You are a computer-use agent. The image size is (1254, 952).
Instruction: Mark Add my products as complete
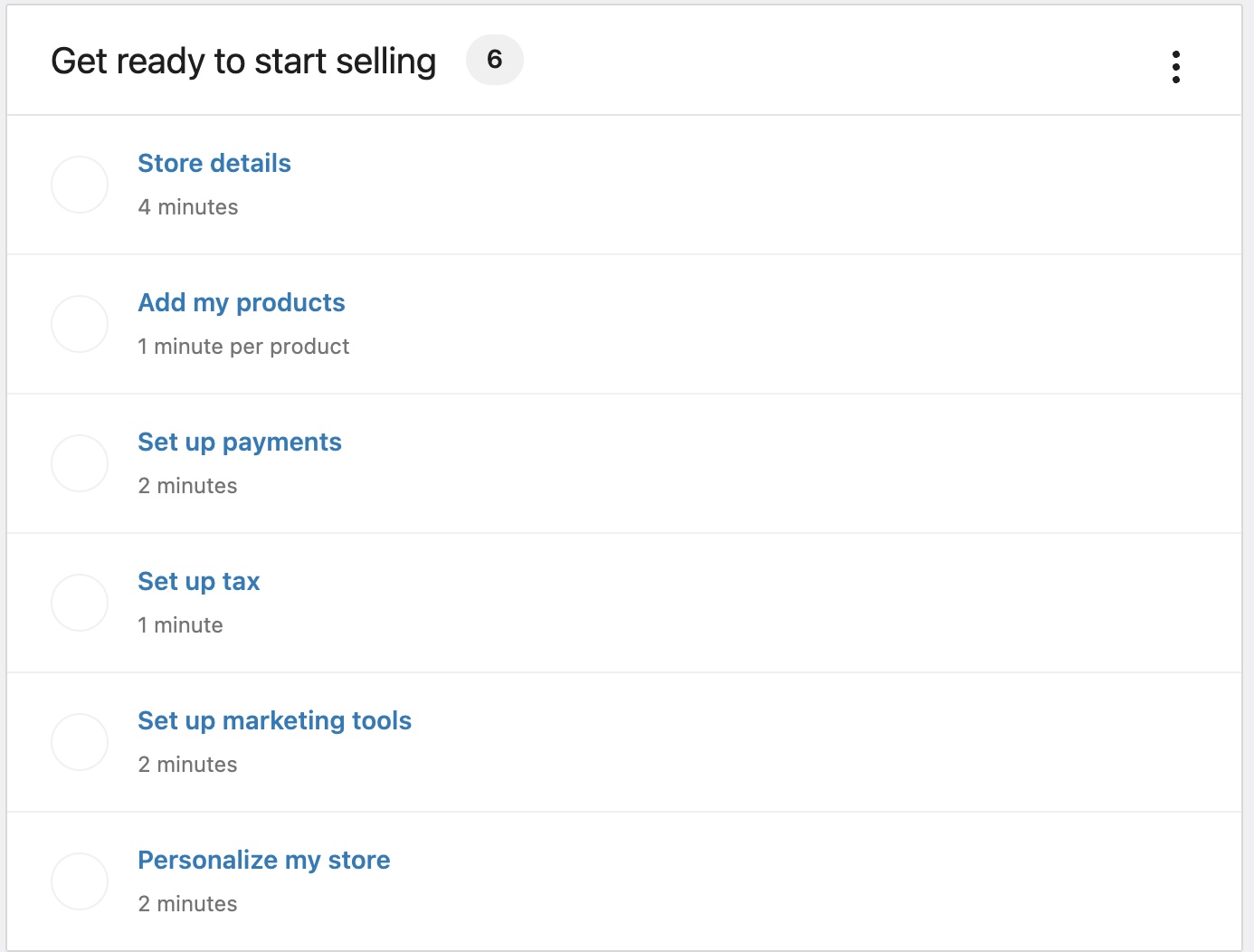click(80, 323)
